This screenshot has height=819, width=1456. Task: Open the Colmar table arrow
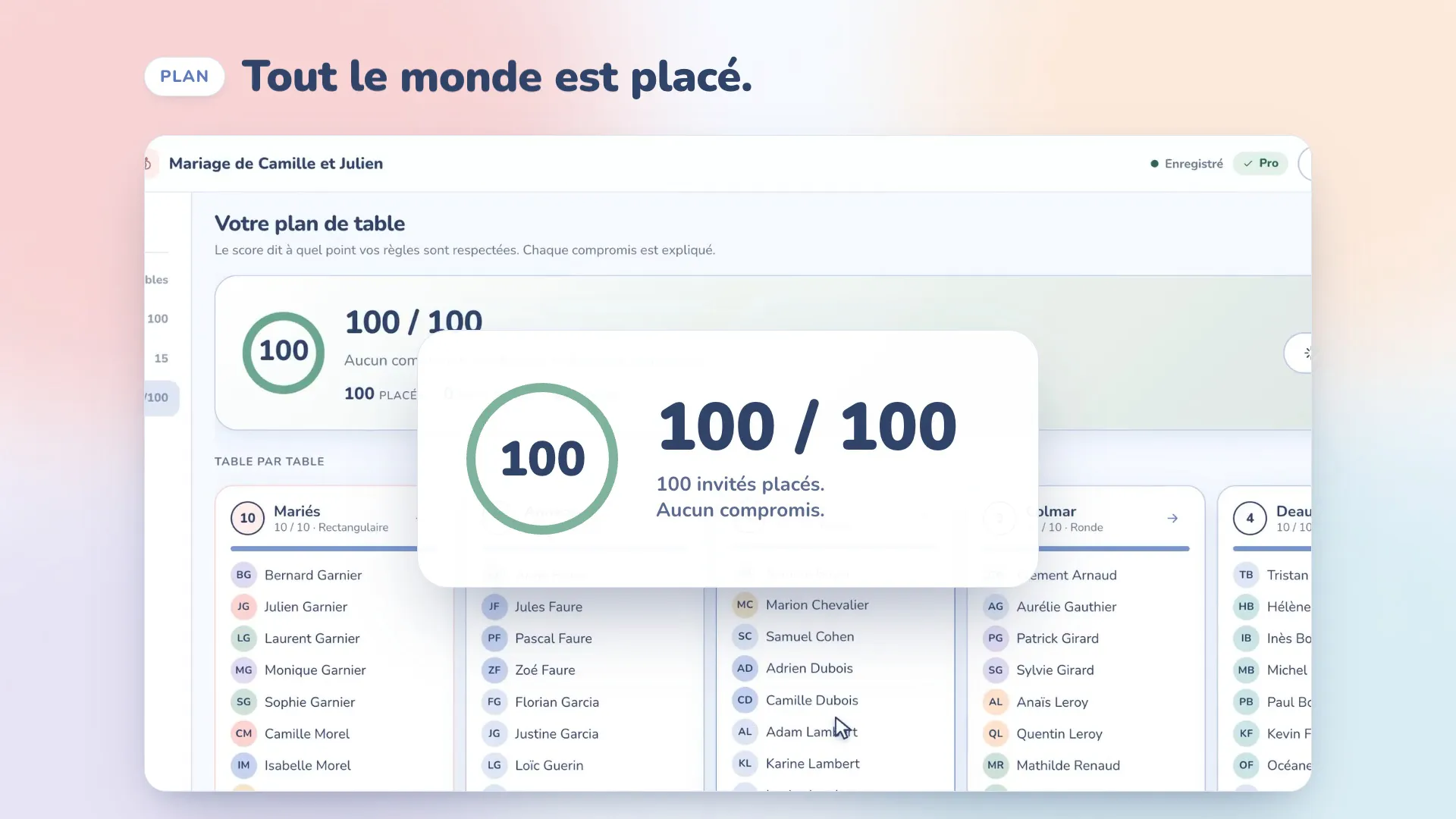pos(1172,518)
